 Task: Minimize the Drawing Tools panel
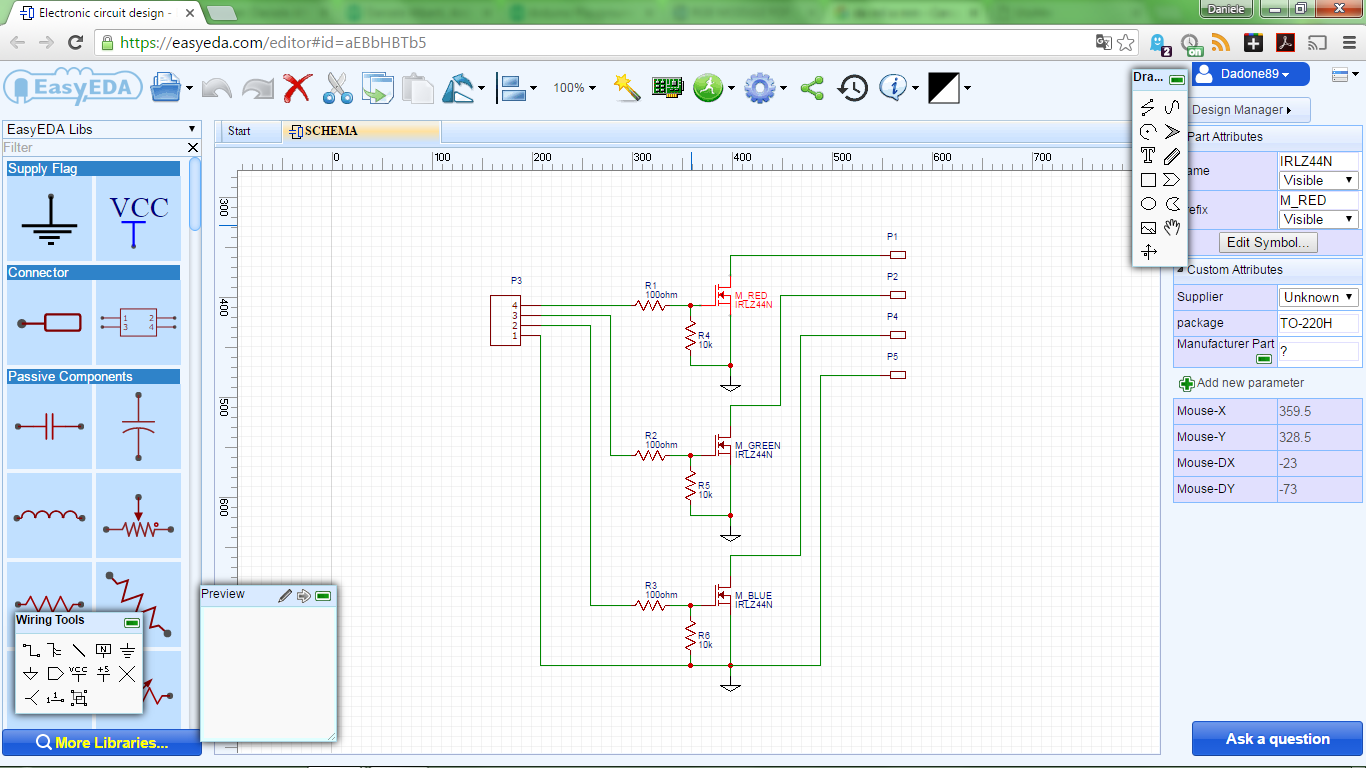1176,79
